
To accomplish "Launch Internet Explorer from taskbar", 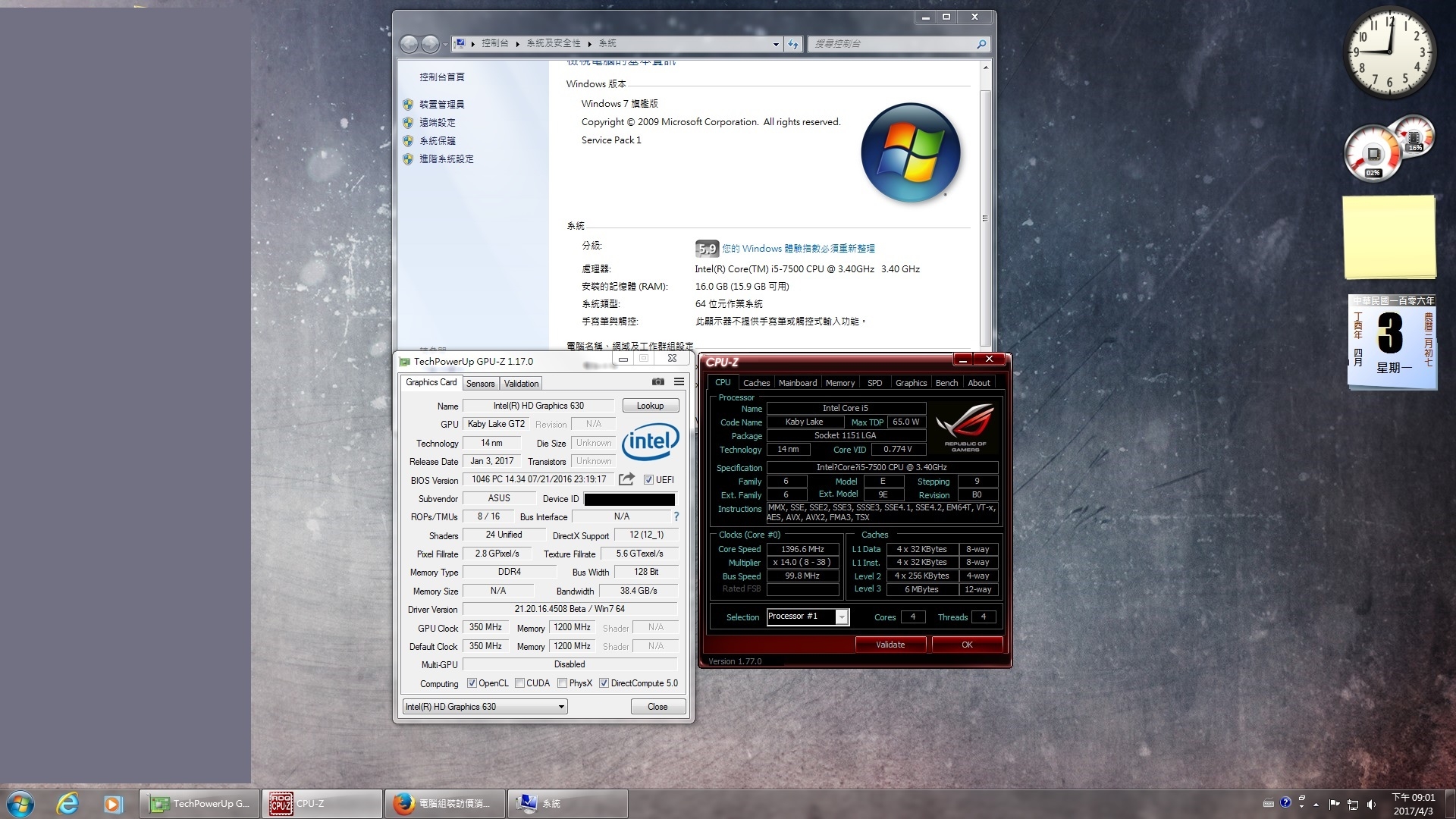I will pos(67,804).
